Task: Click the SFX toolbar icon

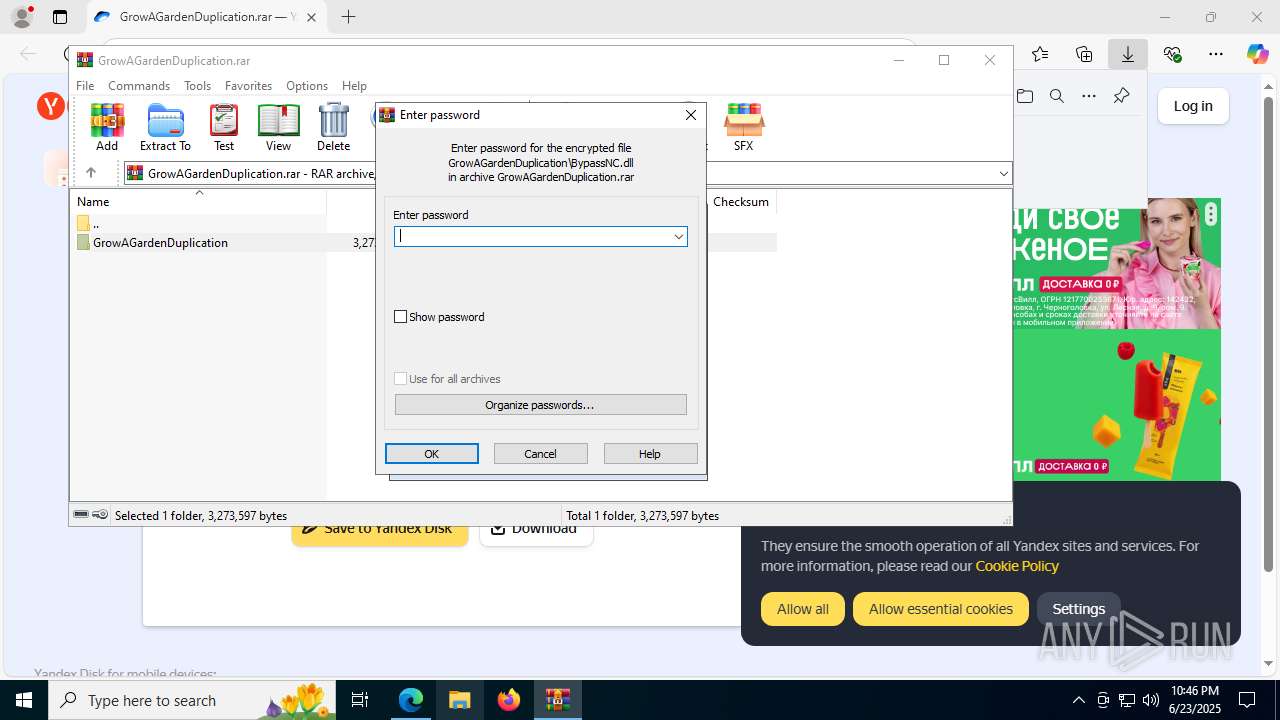Action: pos(743,127)
